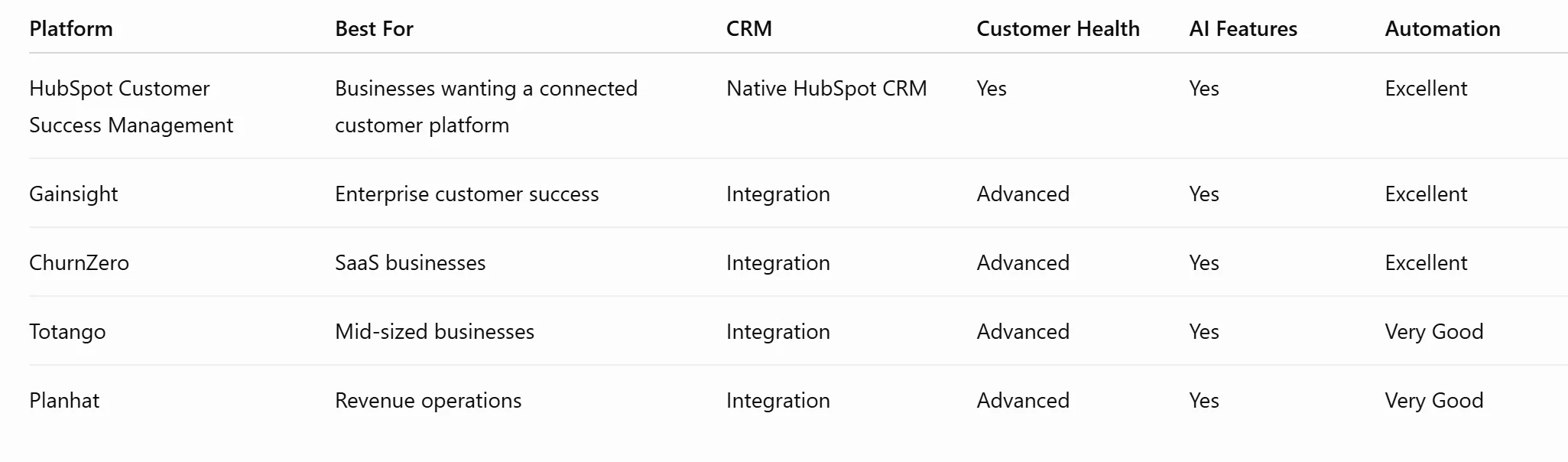Select the Planhat platform cell

tap(64, 401)
